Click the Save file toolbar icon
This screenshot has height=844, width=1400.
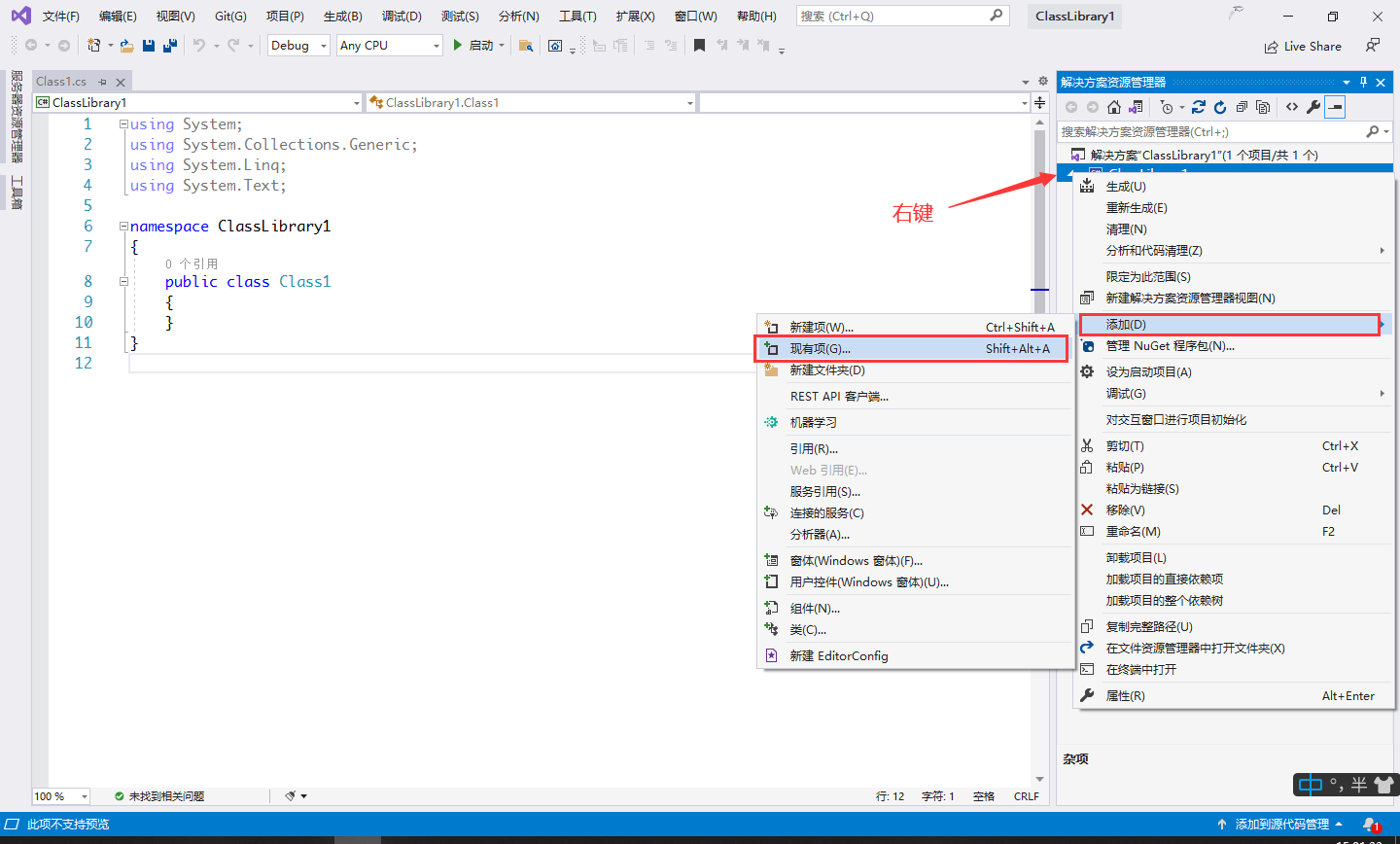tap(149, 46)
